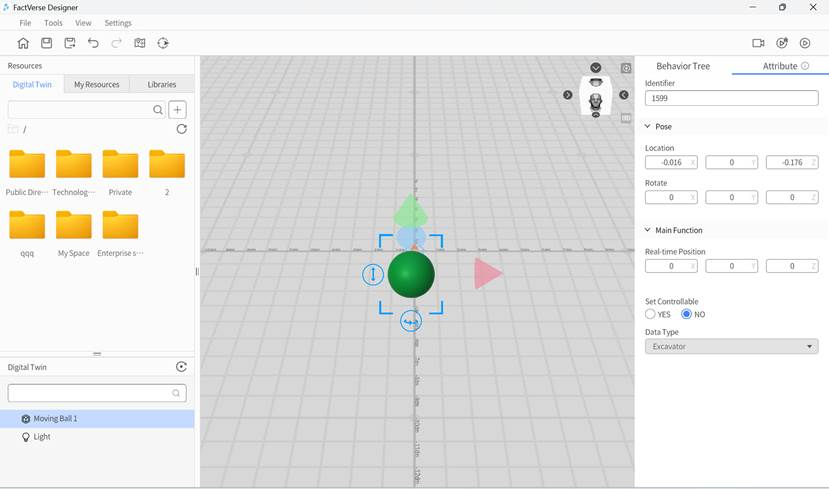Click the circular icon beside Digital Twin header
This screenshot has height=489, width=829.
(181, 367)
